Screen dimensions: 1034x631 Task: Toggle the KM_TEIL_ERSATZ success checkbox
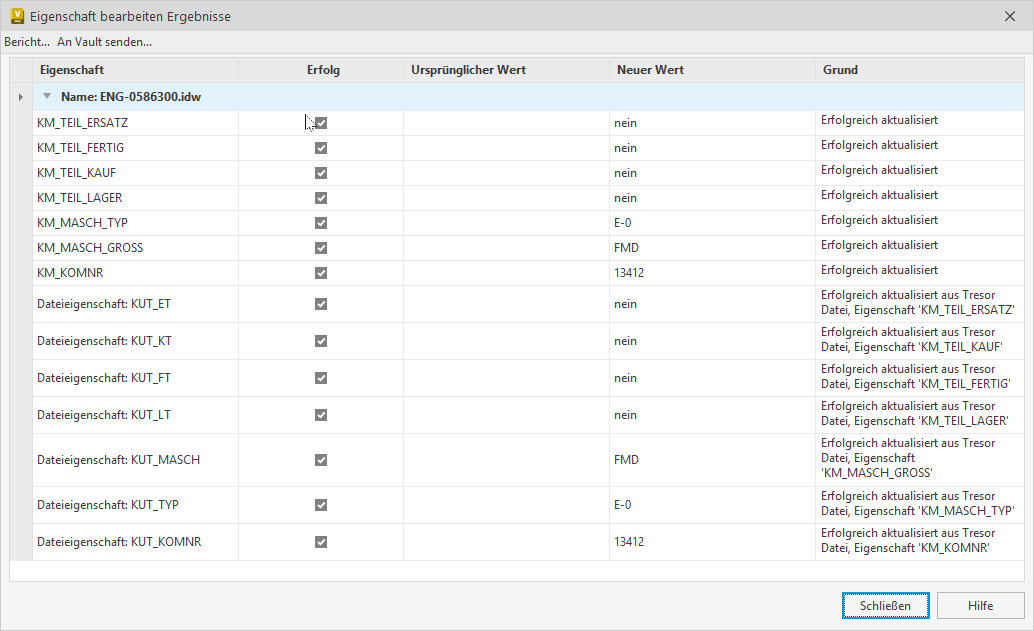(321, 123)
